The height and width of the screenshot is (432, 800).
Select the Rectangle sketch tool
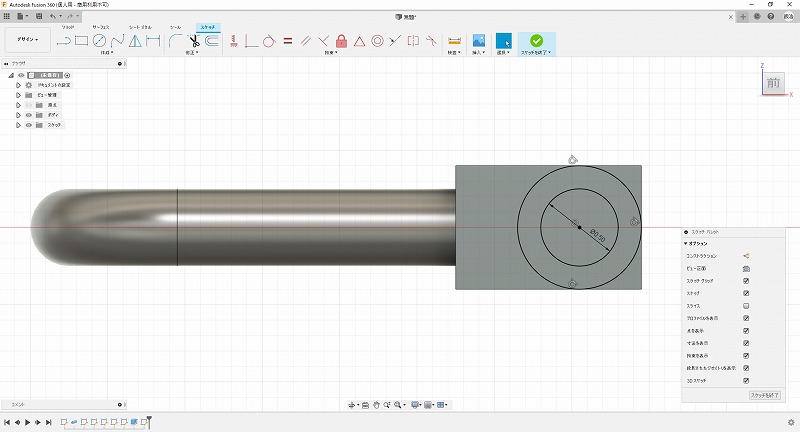pyautogui.click(x=81, y=41)
